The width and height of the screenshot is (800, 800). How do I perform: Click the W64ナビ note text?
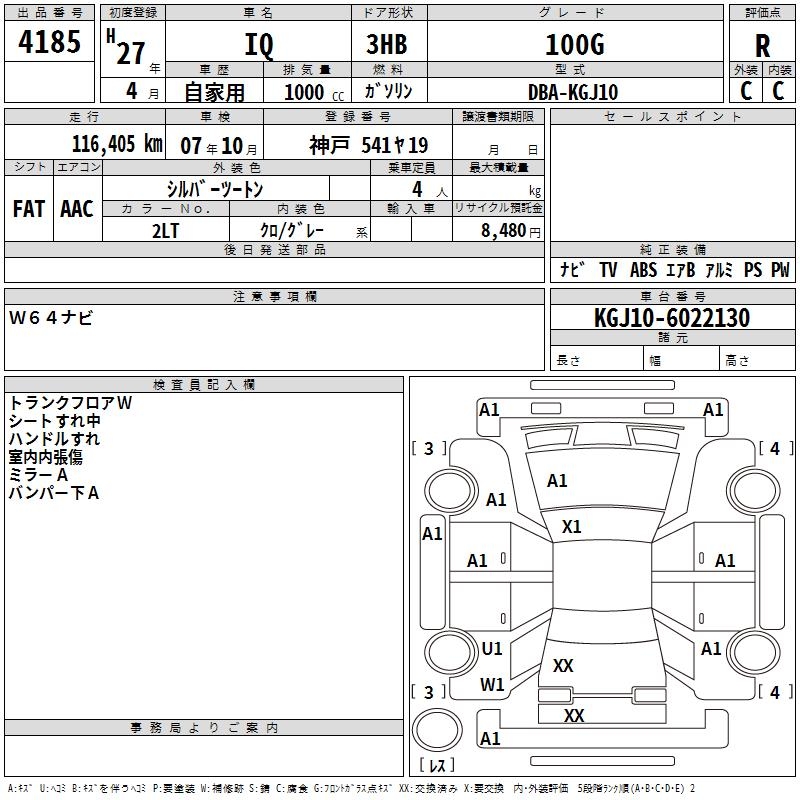51,318
